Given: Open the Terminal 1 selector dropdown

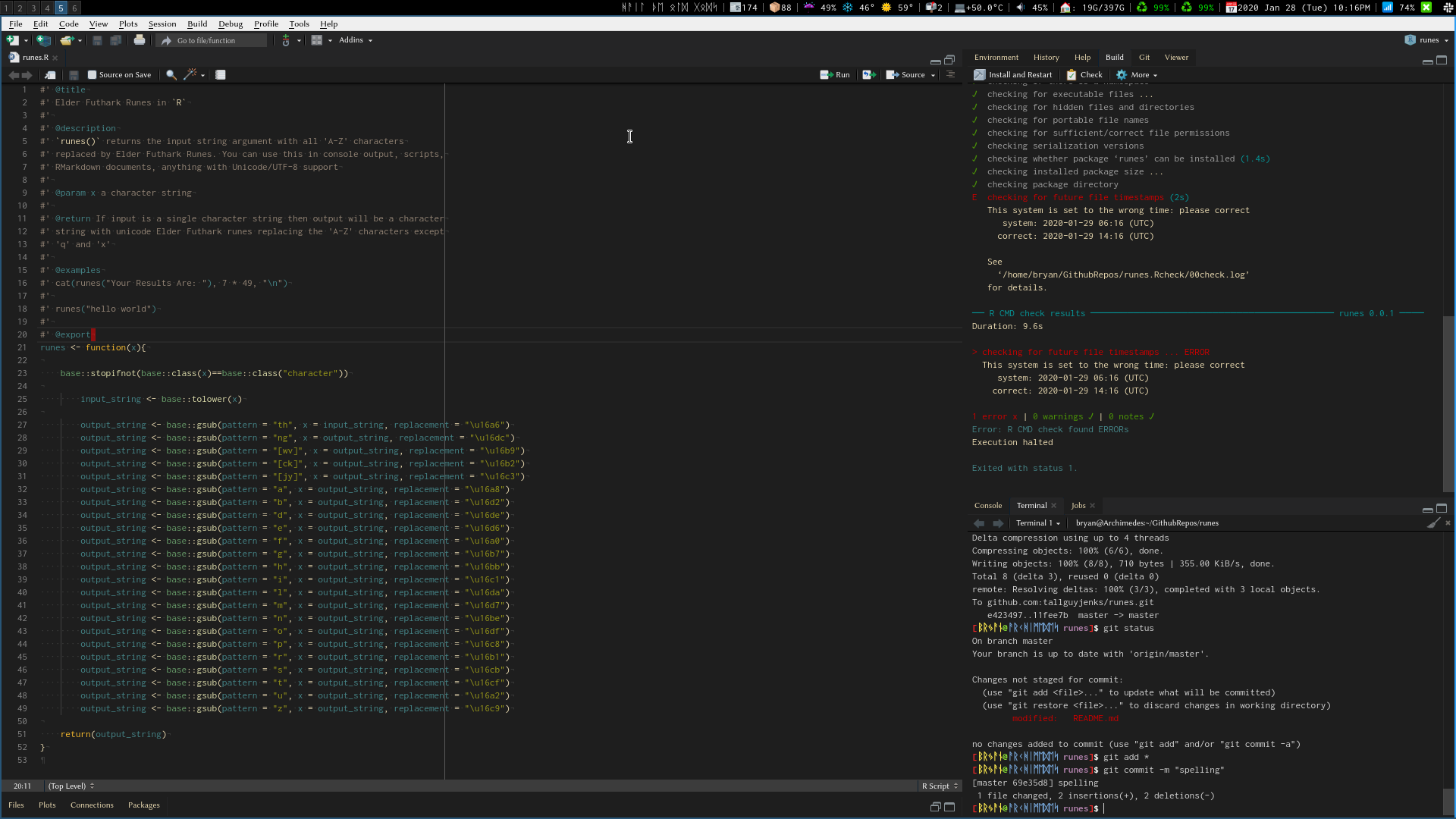Looking at the screenshot, I should point(1038,523).
